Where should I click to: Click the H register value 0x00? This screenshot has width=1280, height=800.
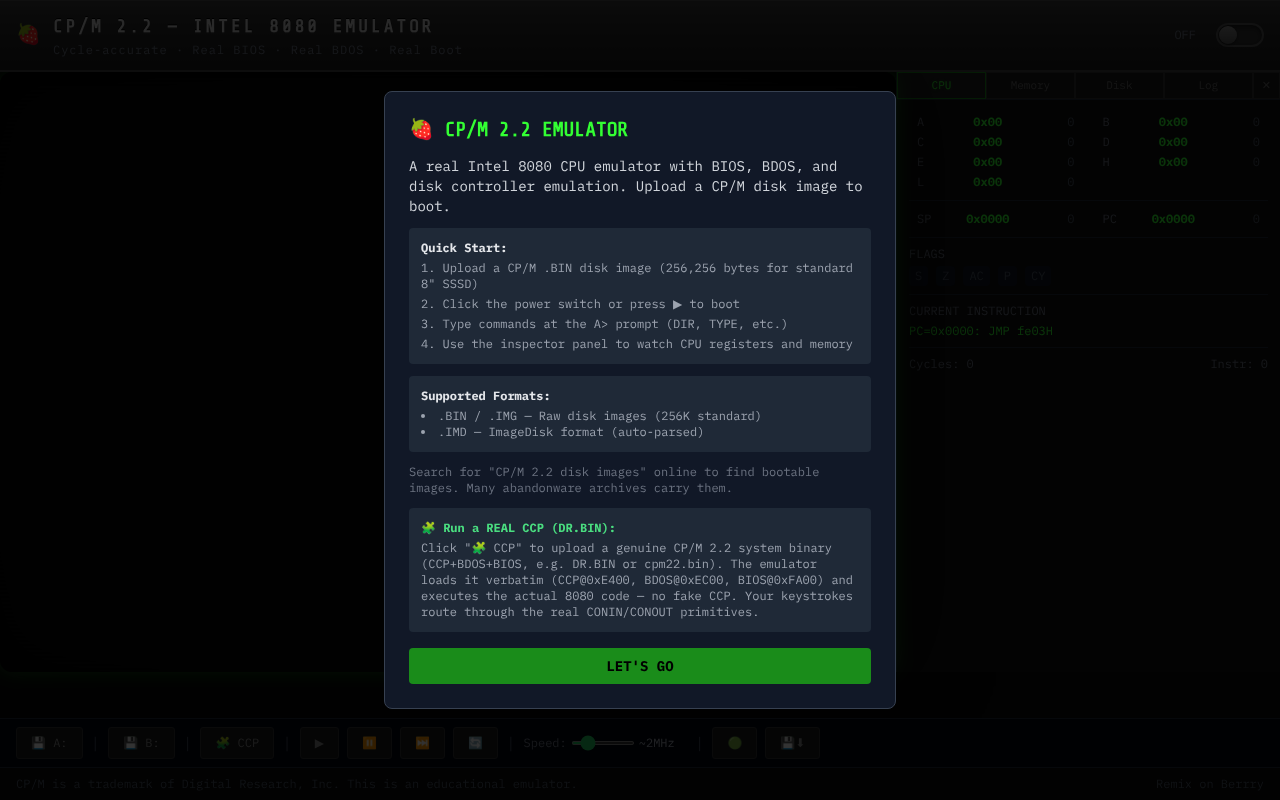[1173, 162]
